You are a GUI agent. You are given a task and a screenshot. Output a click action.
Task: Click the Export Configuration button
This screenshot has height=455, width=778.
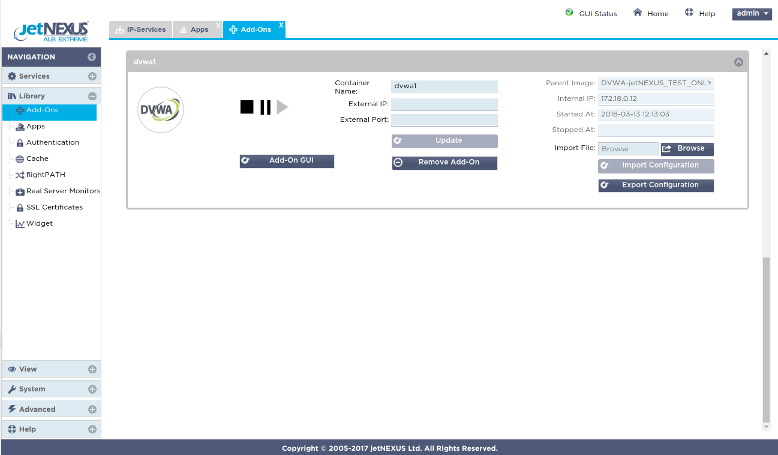[655, 185]
